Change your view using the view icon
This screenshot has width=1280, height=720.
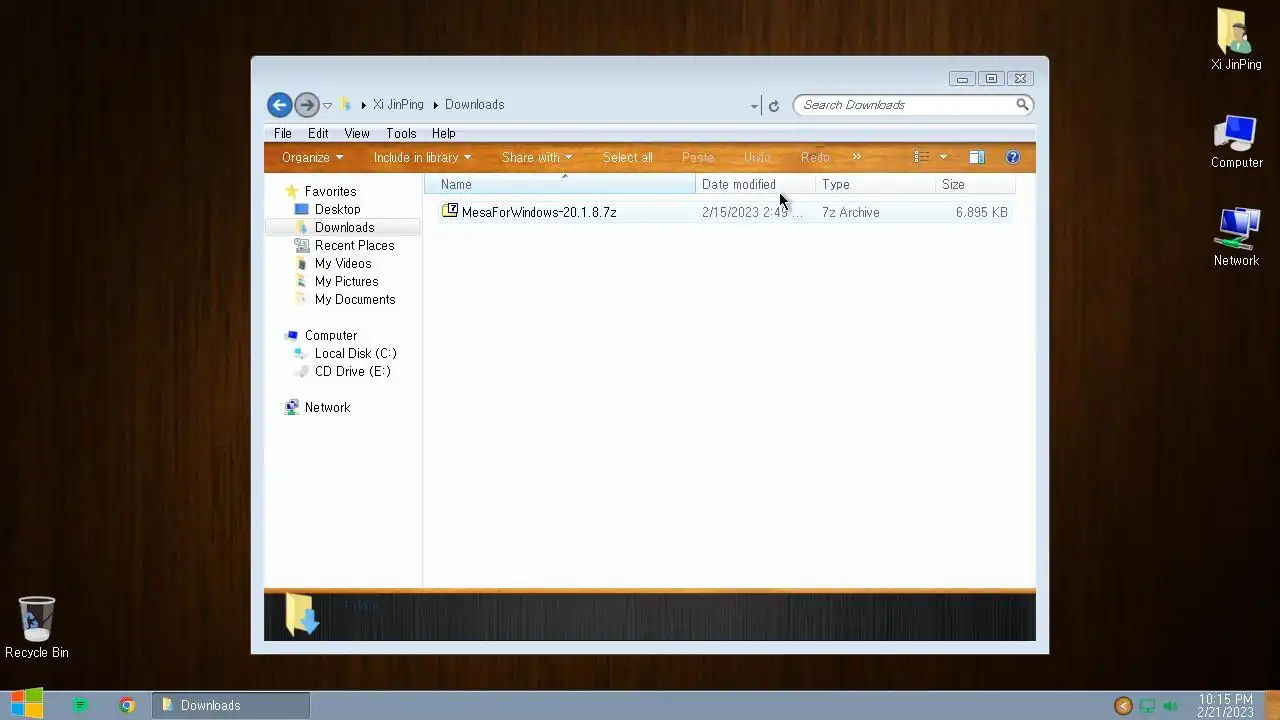click(922, 157)
